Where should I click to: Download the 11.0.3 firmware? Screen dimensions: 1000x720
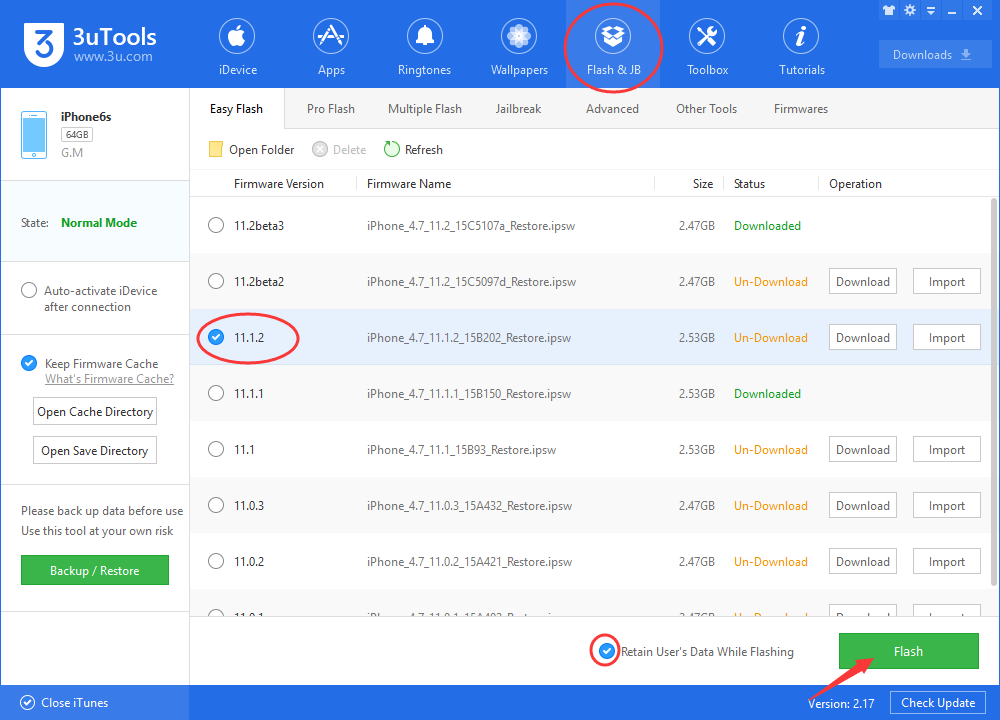click(x=862, y=506)
